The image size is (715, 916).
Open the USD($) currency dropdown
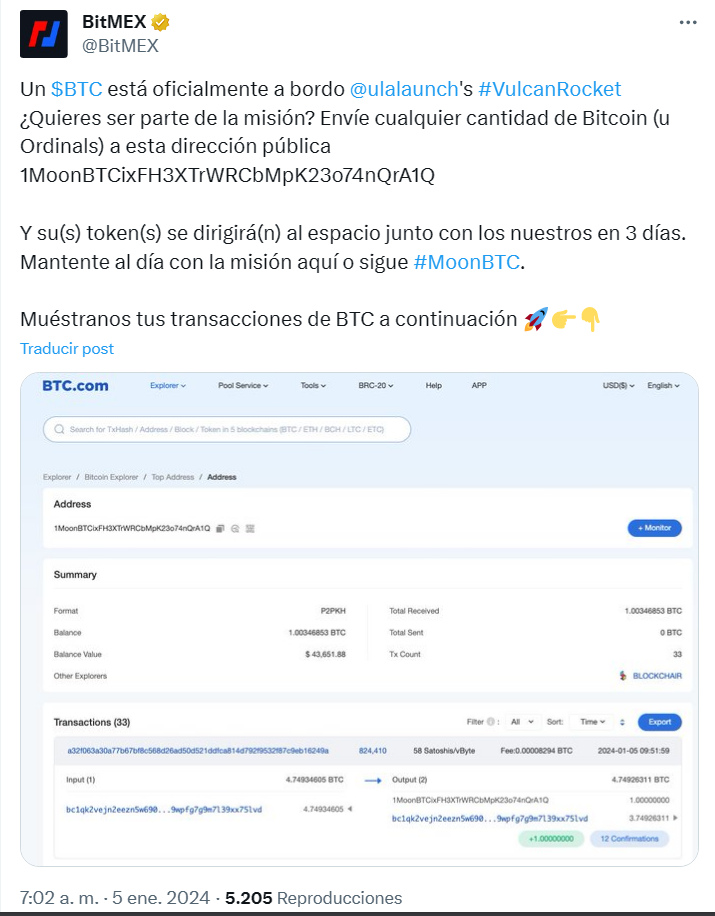tap(619, 386)
